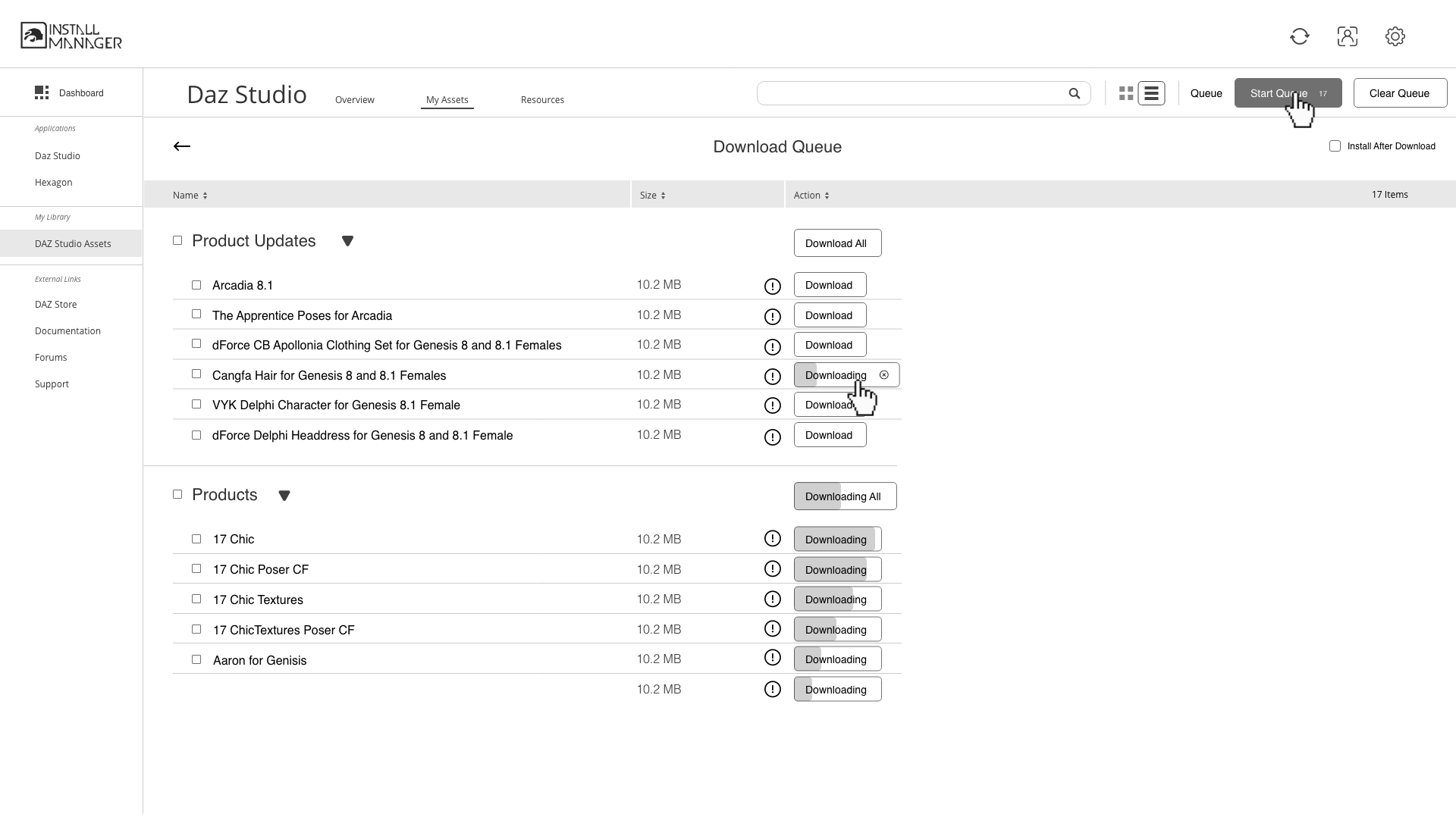Show info for 17 ChicTextures Poser CF

pos(772,628)
